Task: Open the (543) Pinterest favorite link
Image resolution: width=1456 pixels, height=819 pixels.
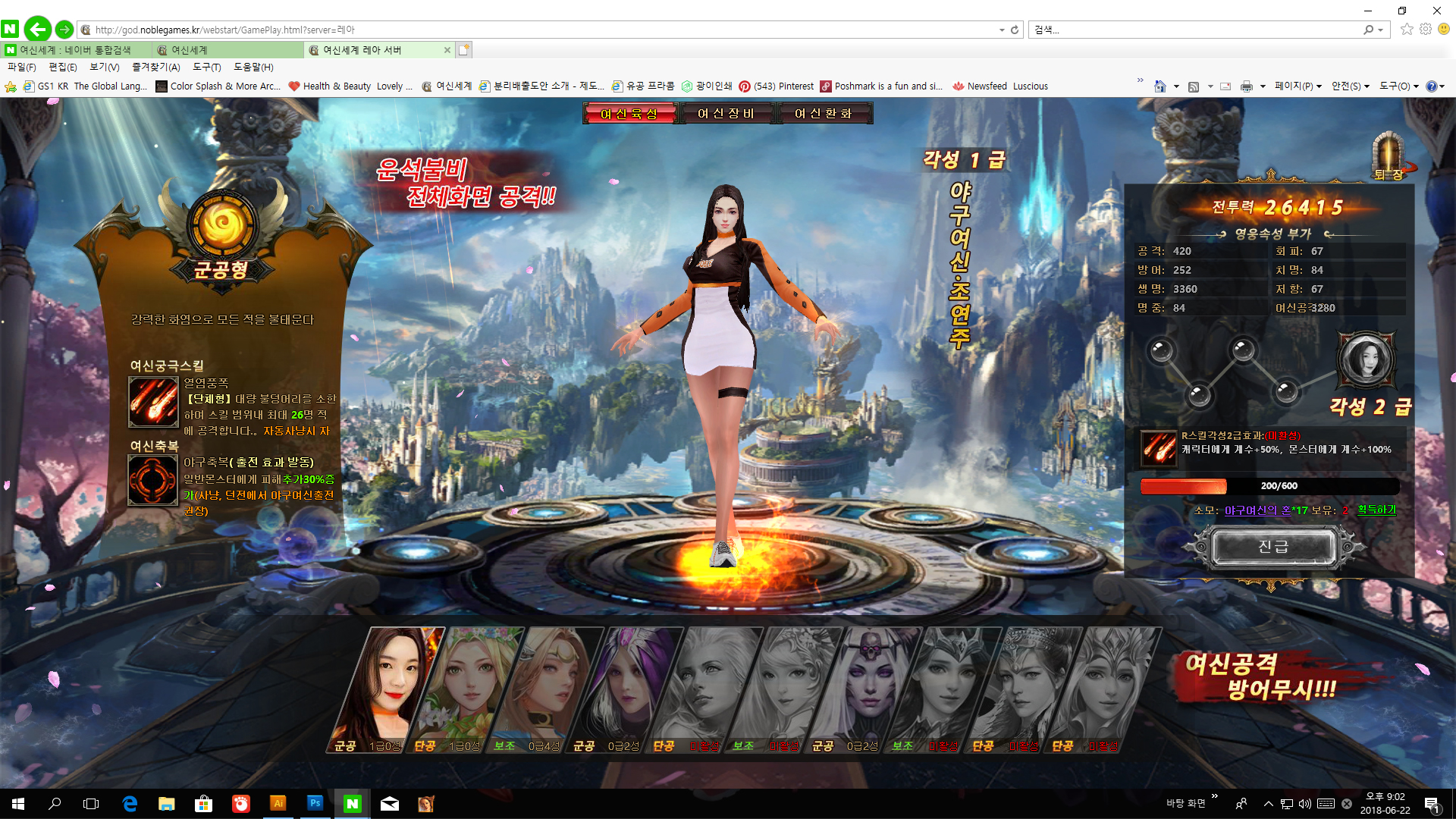Action: click(776, 86)
